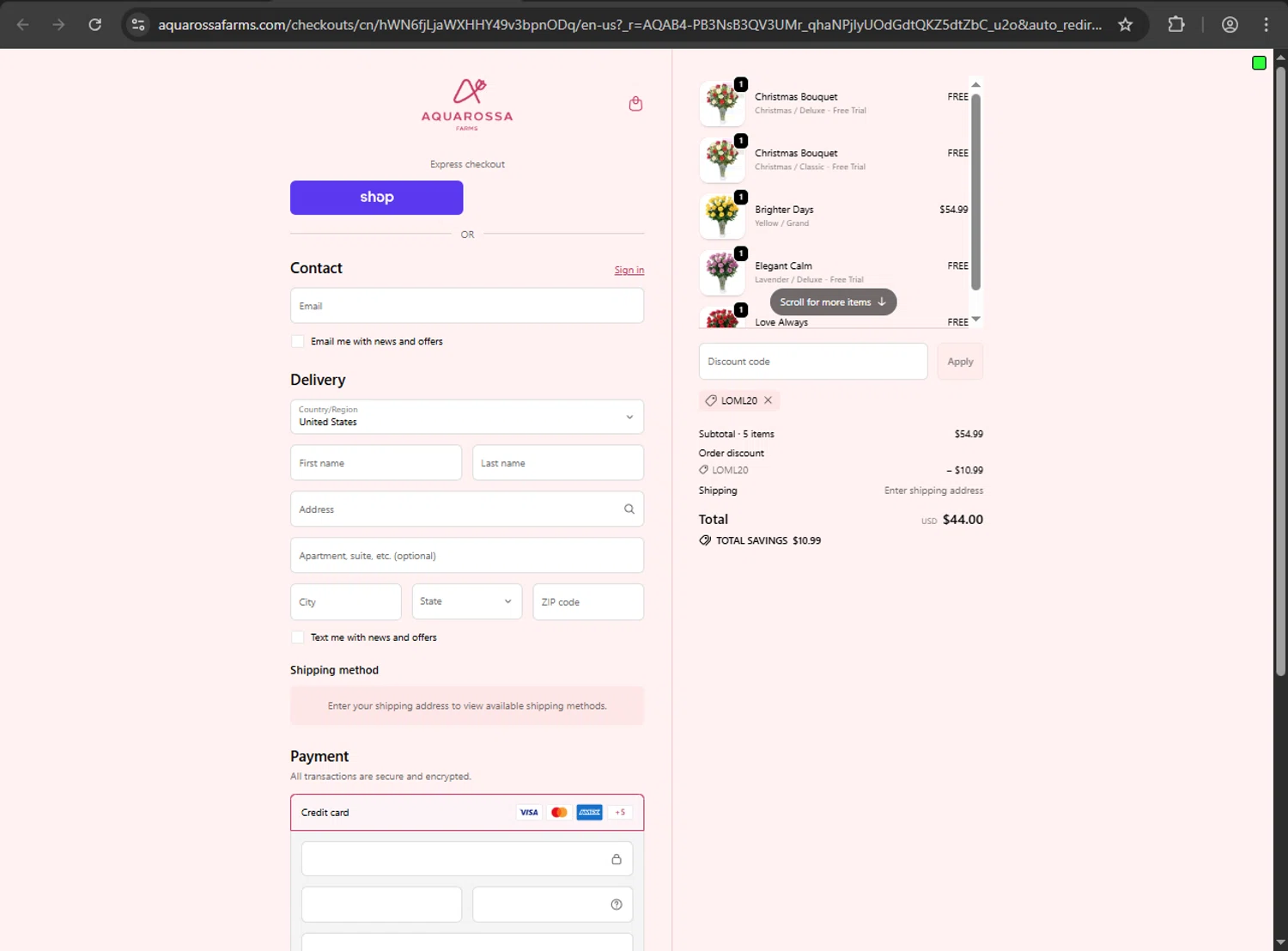Click Enter shipping address text

point(933,491)
